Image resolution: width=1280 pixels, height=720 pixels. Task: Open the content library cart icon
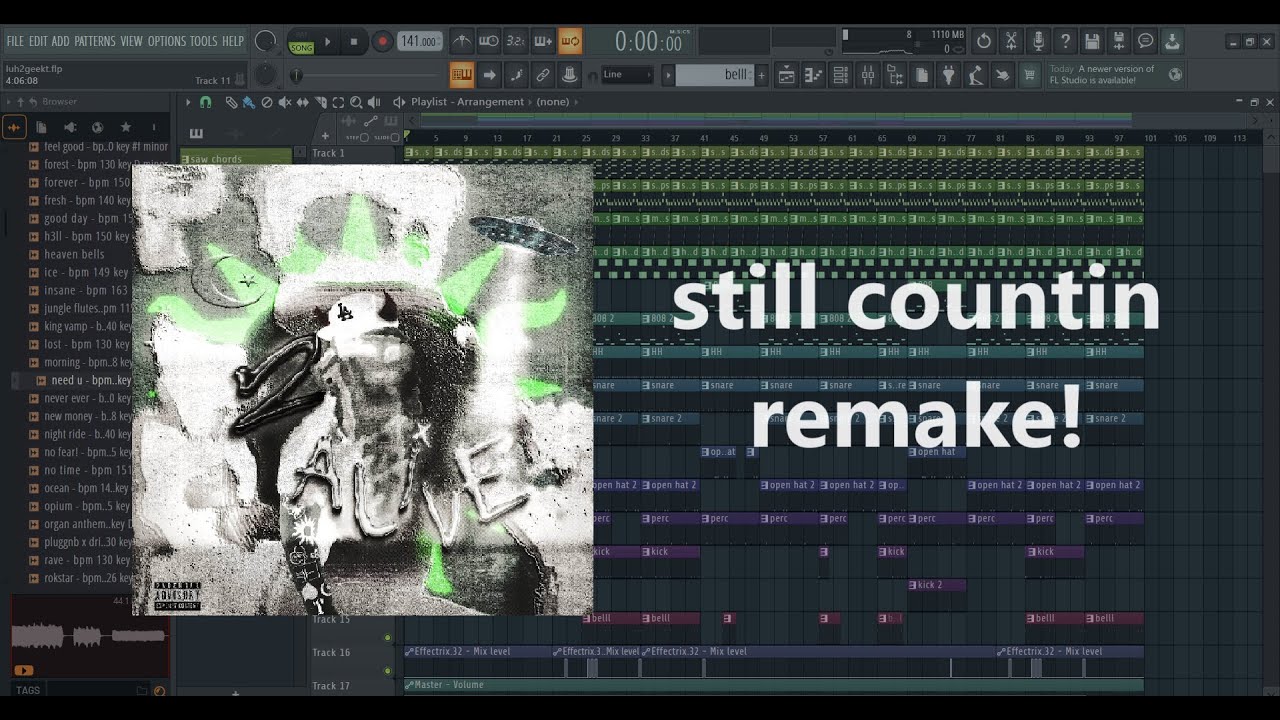[1030, 75]
